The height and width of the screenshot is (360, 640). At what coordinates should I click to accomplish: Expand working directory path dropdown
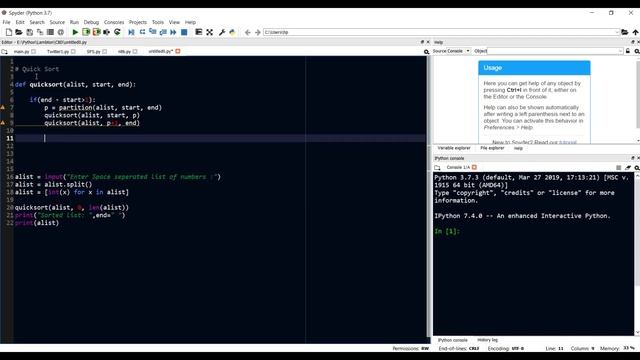(x=617, y=32)
